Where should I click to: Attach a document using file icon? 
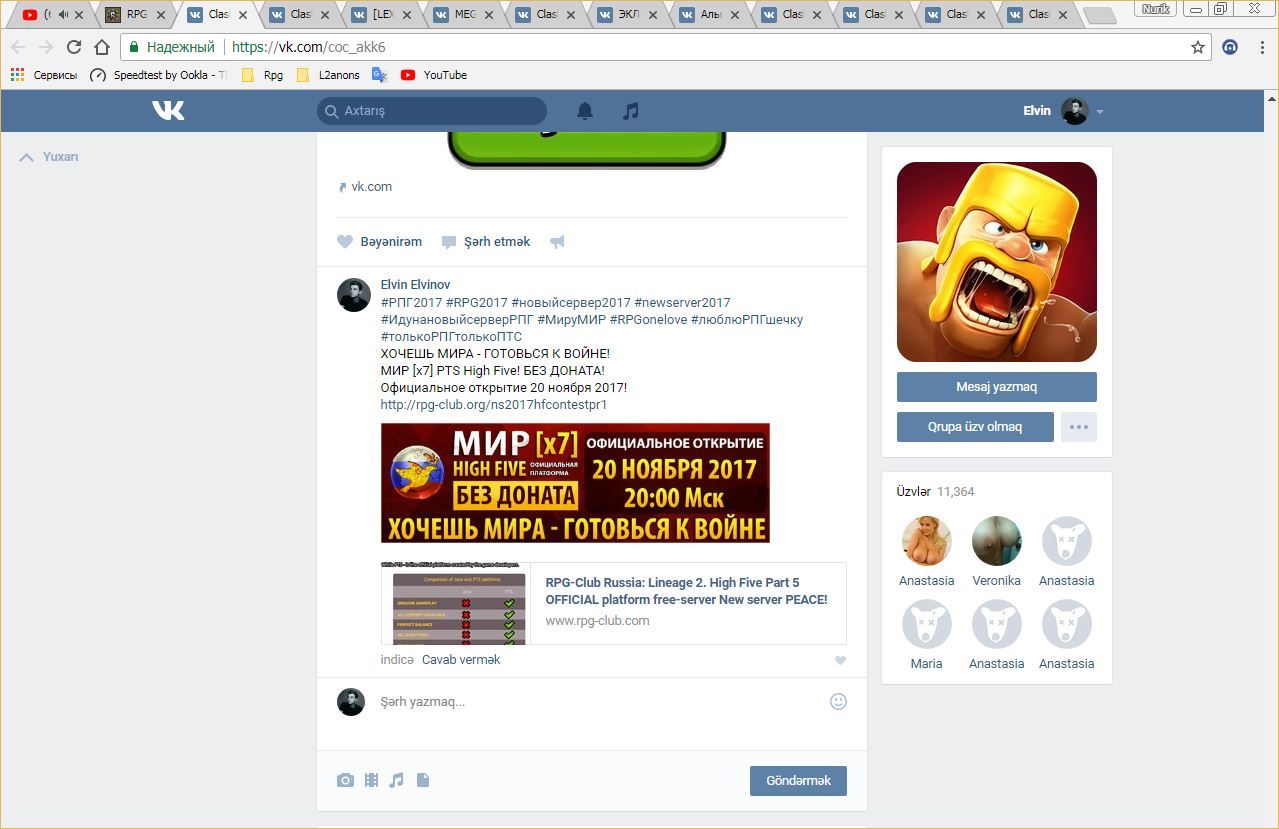tap(423, 780)
